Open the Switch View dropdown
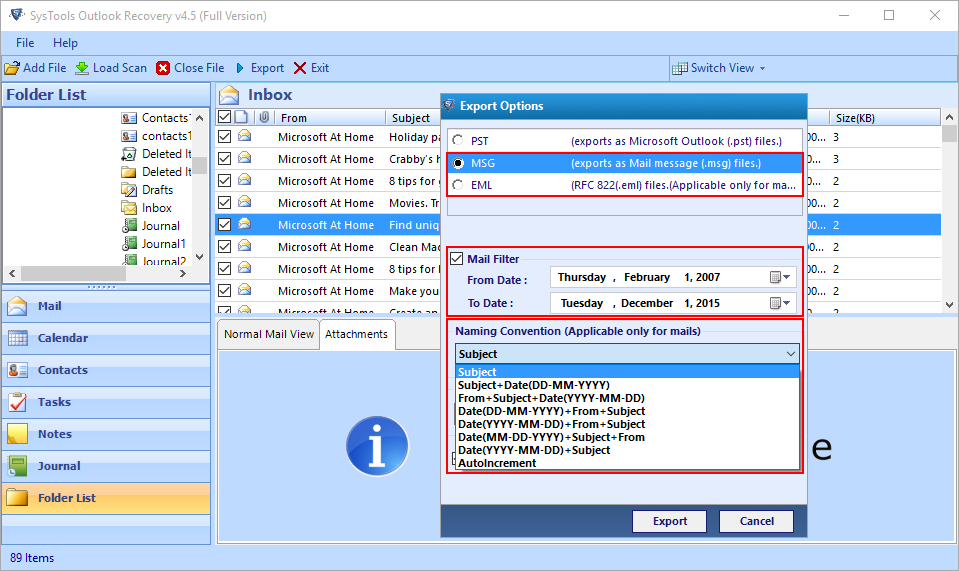Image resolution: width=959 pixels, height=571 pixels. pos(719,68)
